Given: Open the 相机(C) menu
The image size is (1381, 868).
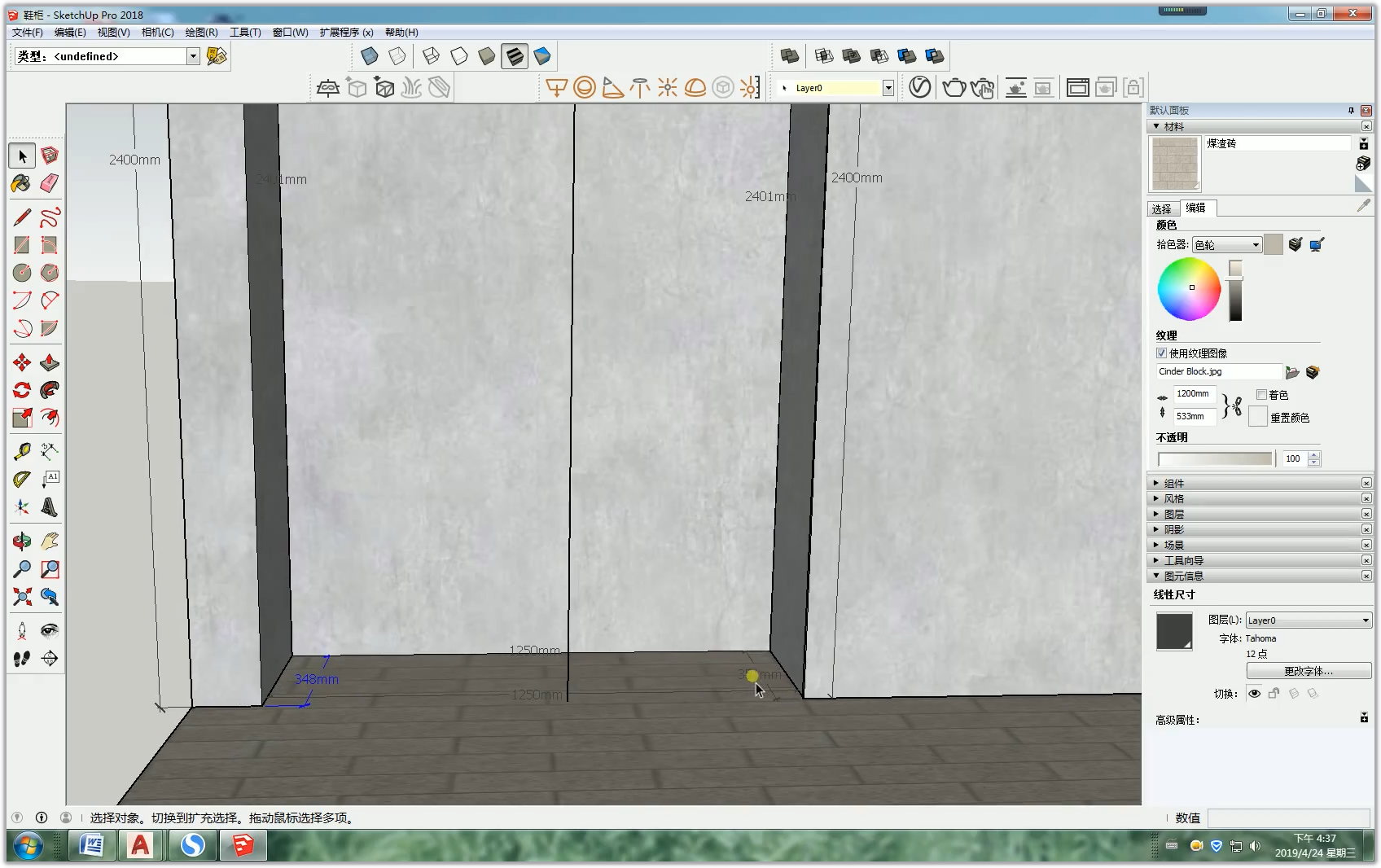Looking at the screenshot, I should click(158, 33).
